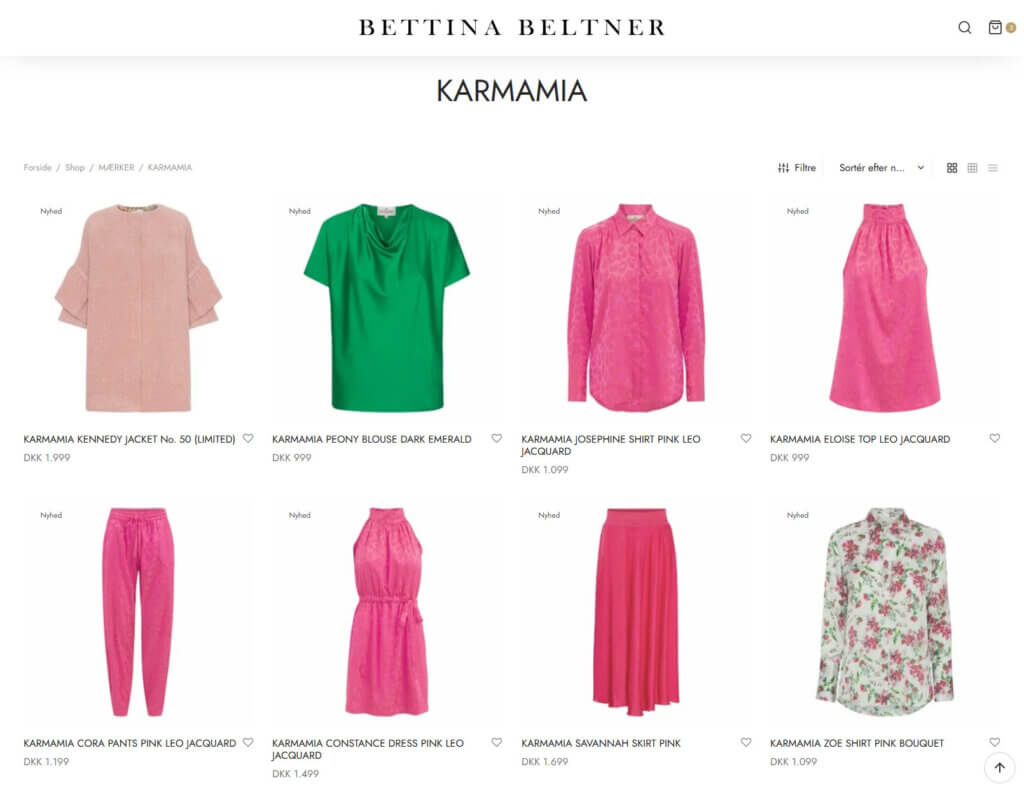The height and width of the screenshot is (790, 1024).
Task: Expand the Sortér efter sorting dropdown
Action: coord(882,168)
